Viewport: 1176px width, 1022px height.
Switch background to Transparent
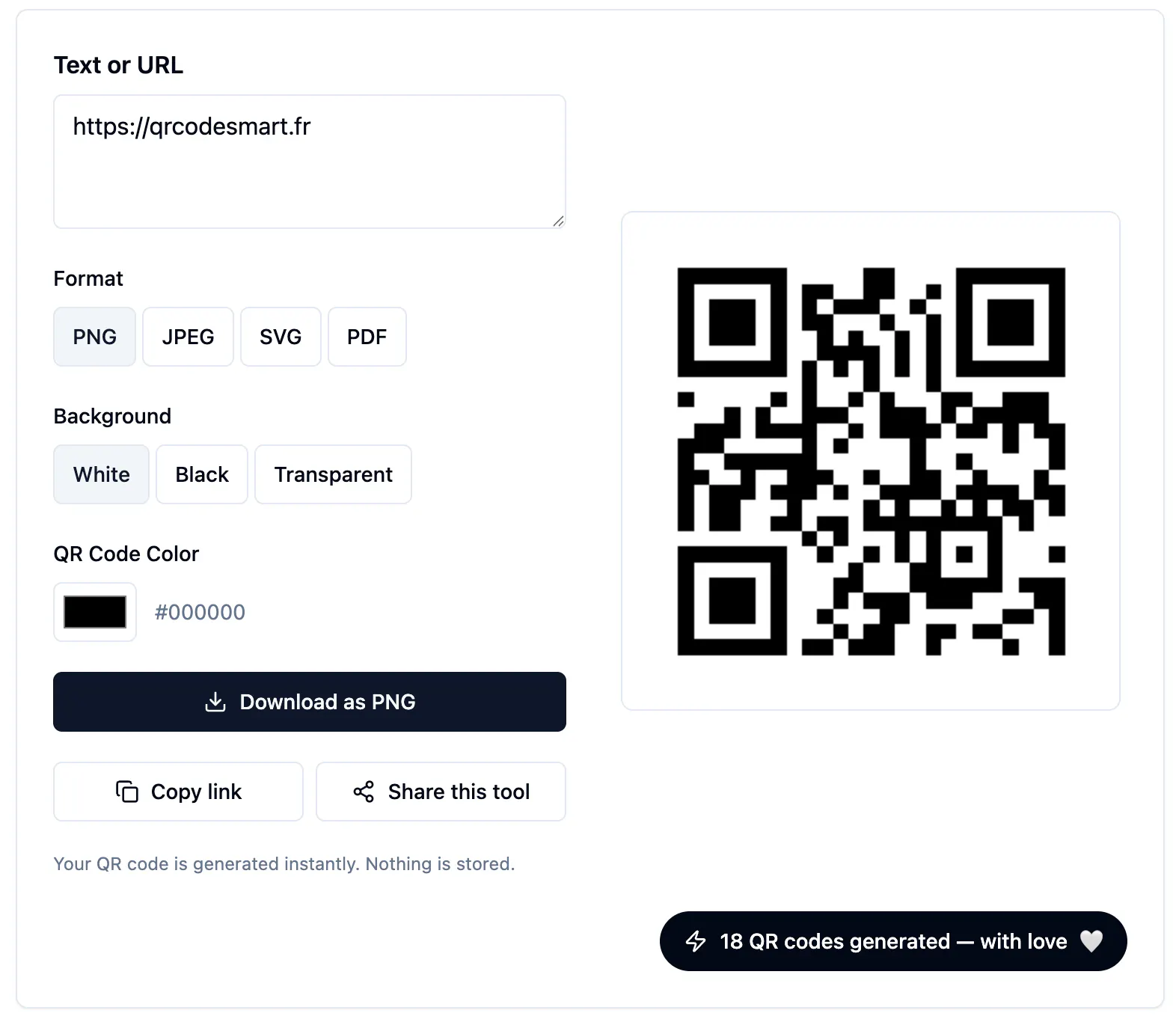point(333,474)
